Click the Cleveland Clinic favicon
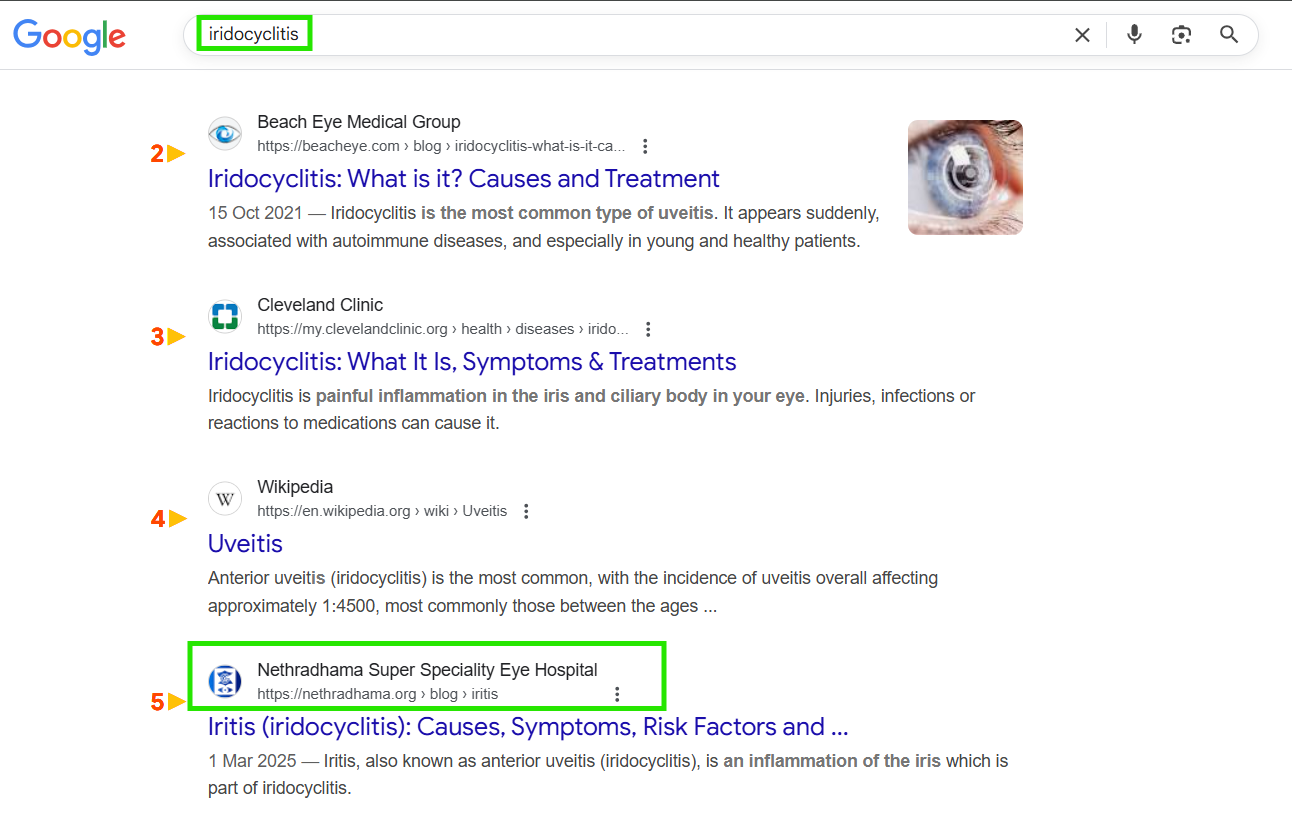This screenshot has width=1292, height=821. [225, 317]
